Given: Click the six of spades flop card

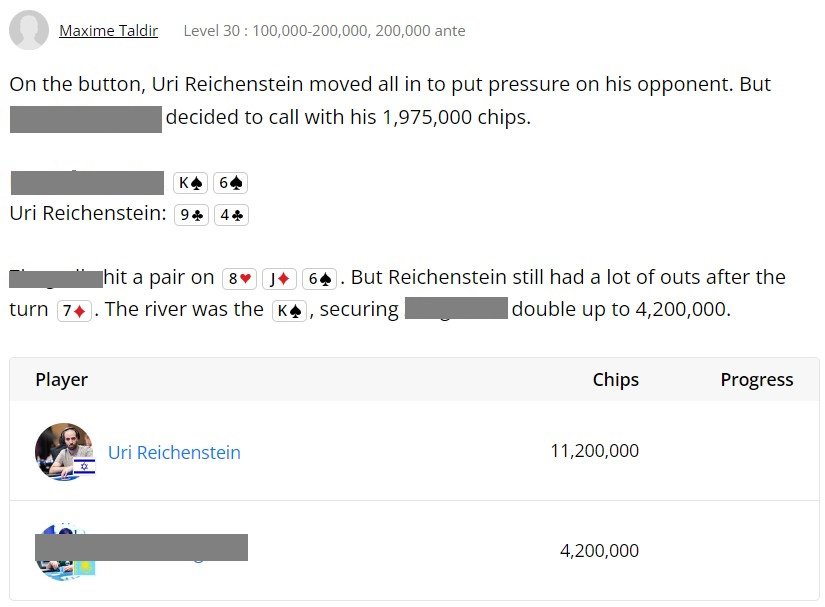Looking at the screenshot, I should coord(319,278).
